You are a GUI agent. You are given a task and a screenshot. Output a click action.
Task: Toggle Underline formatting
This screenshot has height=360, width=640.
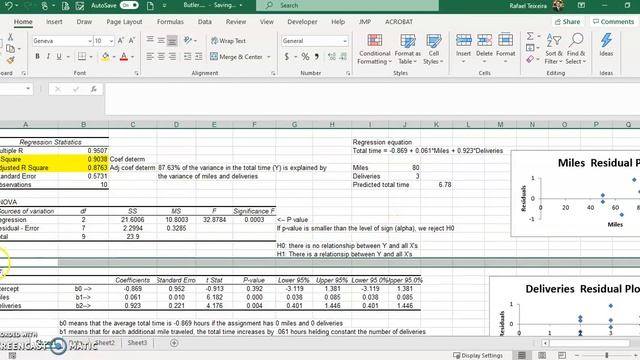click(x=59, y=56)
